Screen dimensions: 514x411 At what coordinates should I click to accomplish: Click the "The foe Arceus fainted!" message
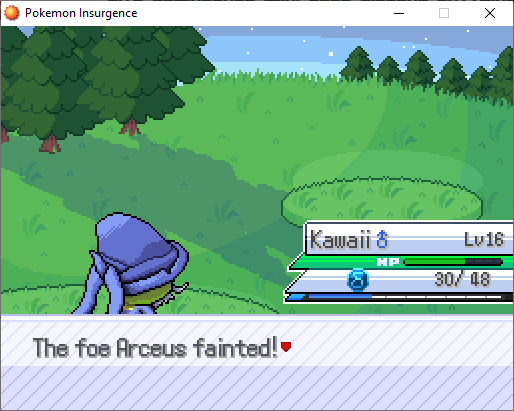[x=155, y=348]
